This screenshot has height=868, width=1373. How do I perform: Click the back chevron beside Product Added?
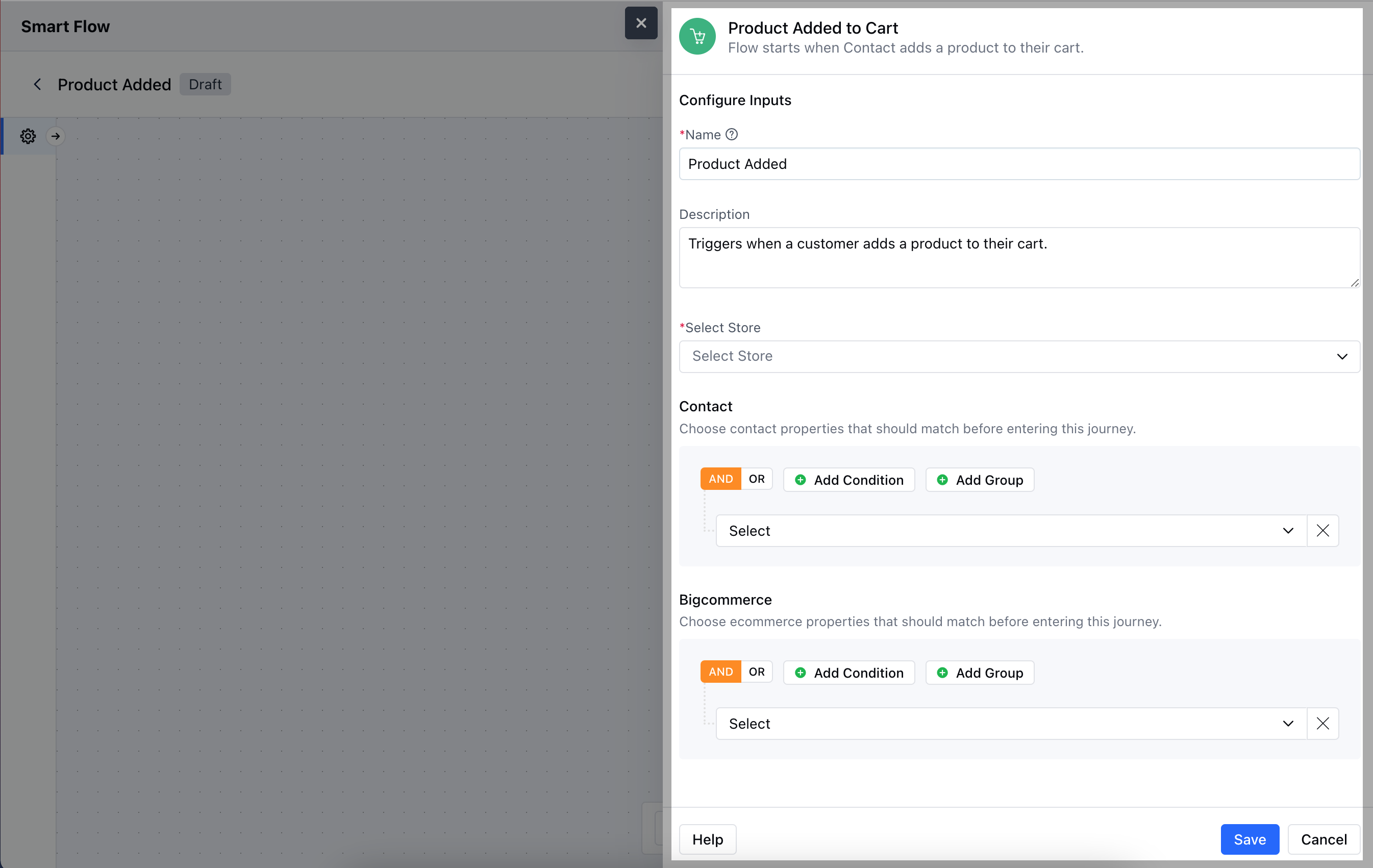pos(38,84)
